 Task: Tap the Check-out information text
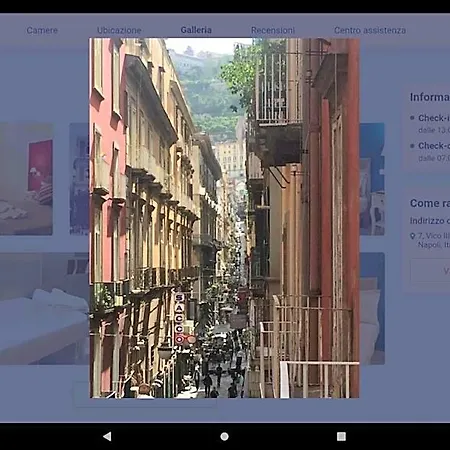tap(434, 146)
